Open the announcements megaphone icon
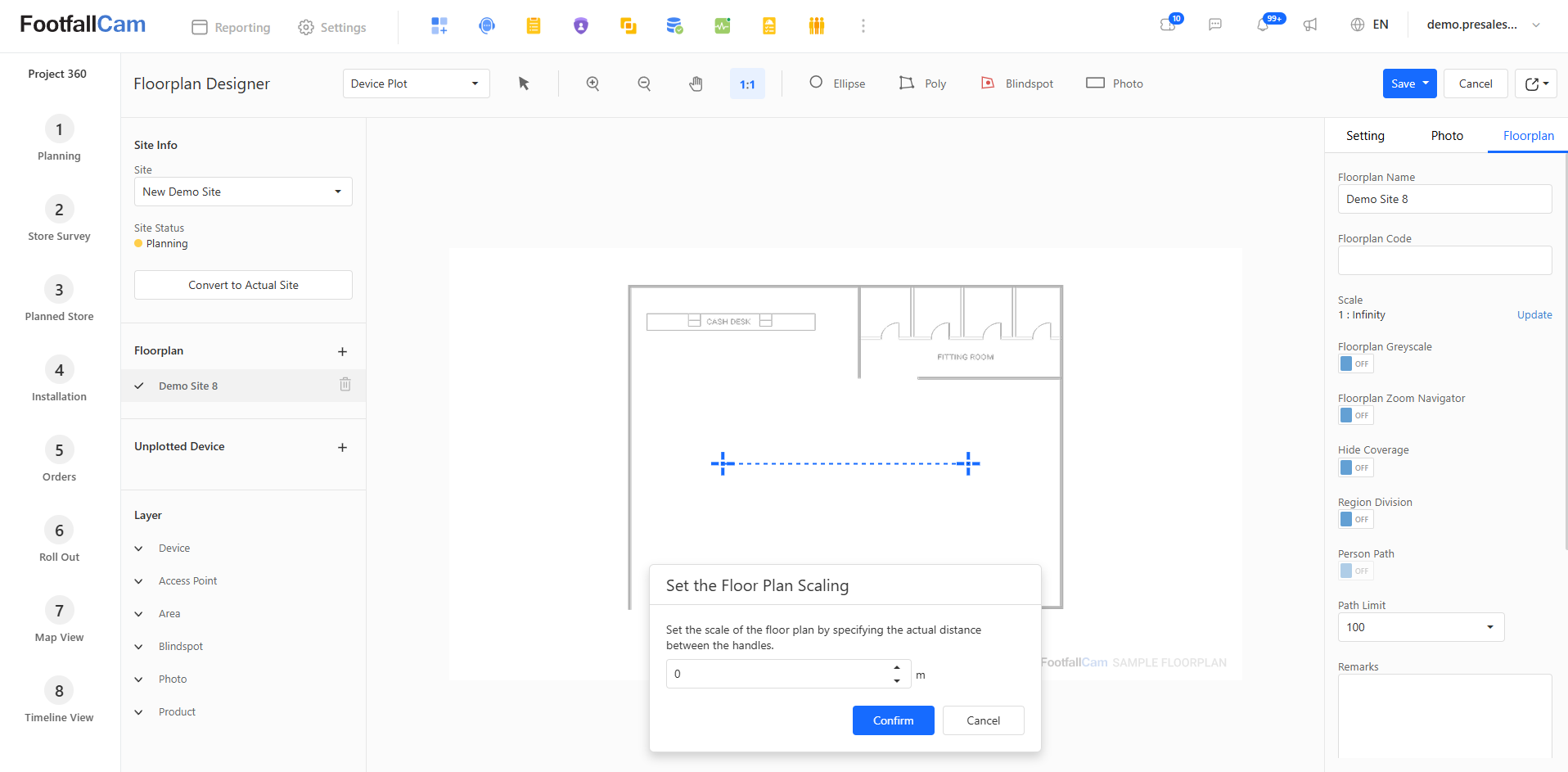 (1310, 25)
